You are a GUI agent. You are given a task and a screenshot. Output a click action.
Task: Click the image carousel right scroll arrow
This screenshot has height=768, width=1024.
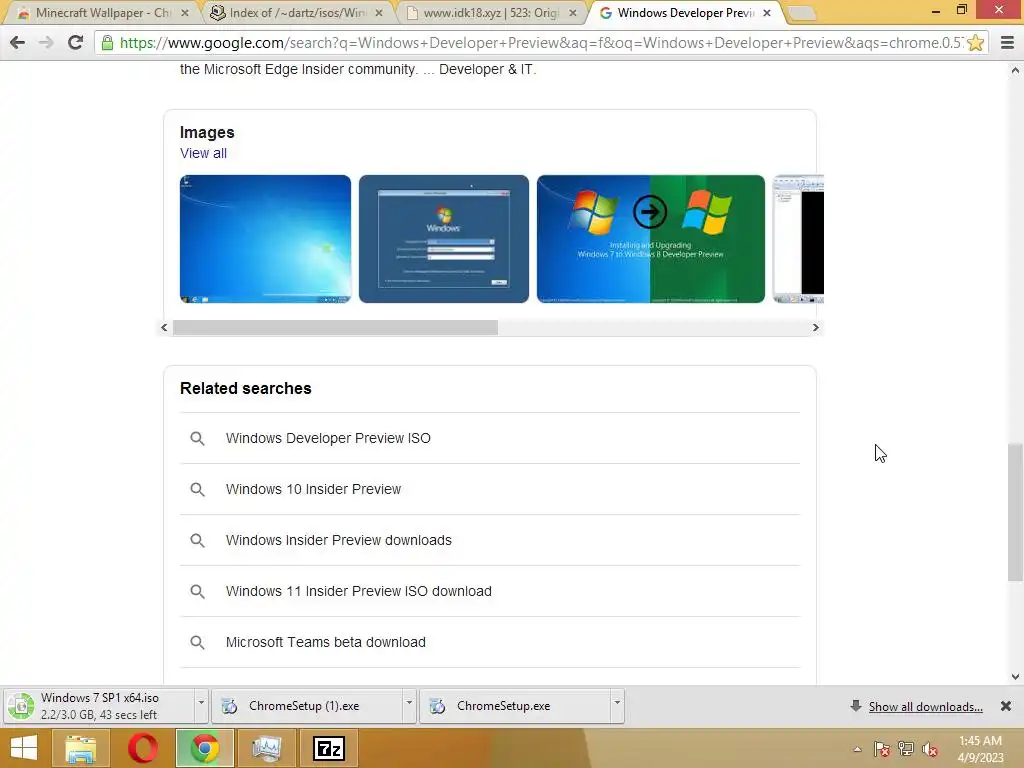(815, 327)
